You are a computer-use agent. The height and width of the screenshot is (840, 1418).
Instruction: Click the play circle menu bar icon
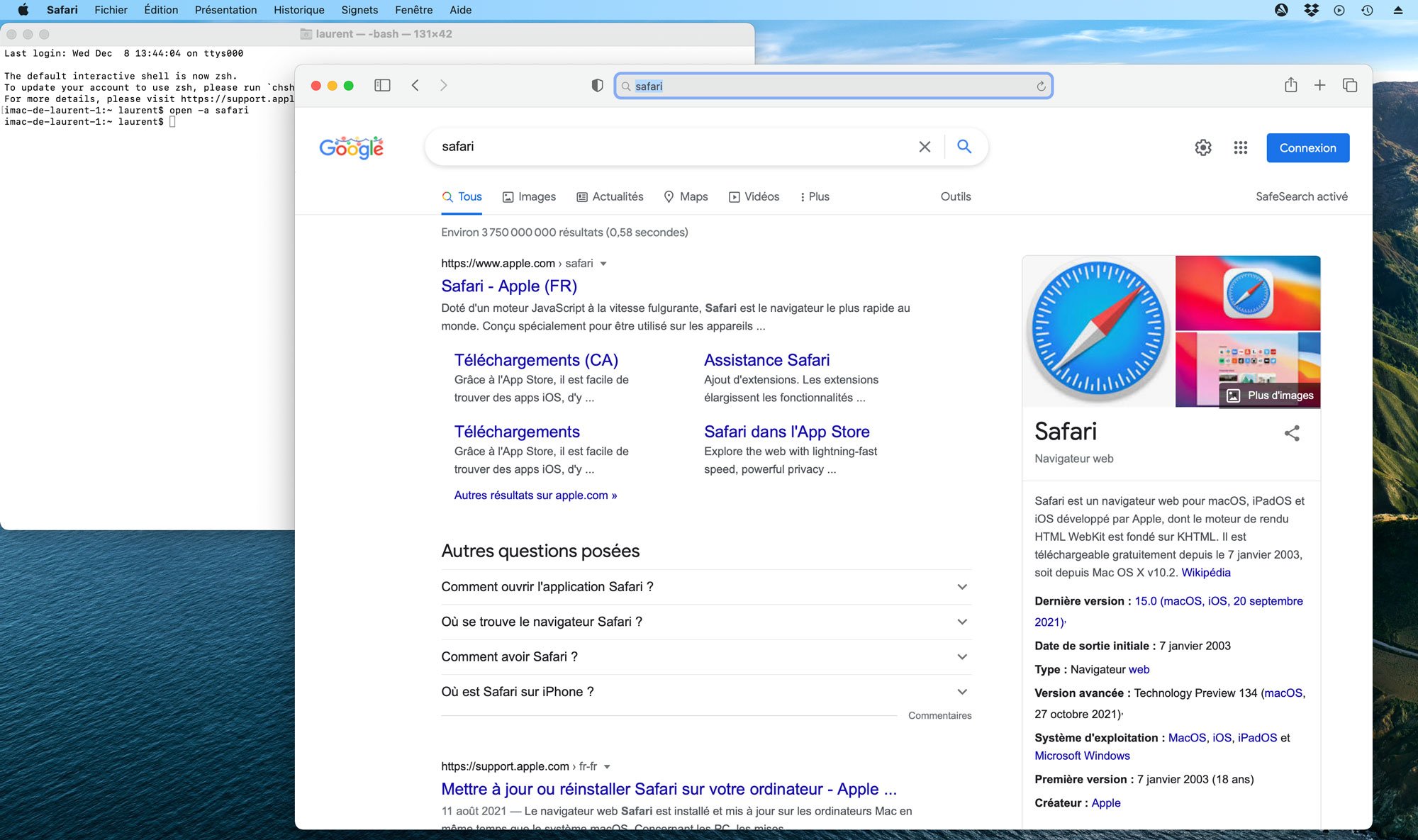(1339, 10)
